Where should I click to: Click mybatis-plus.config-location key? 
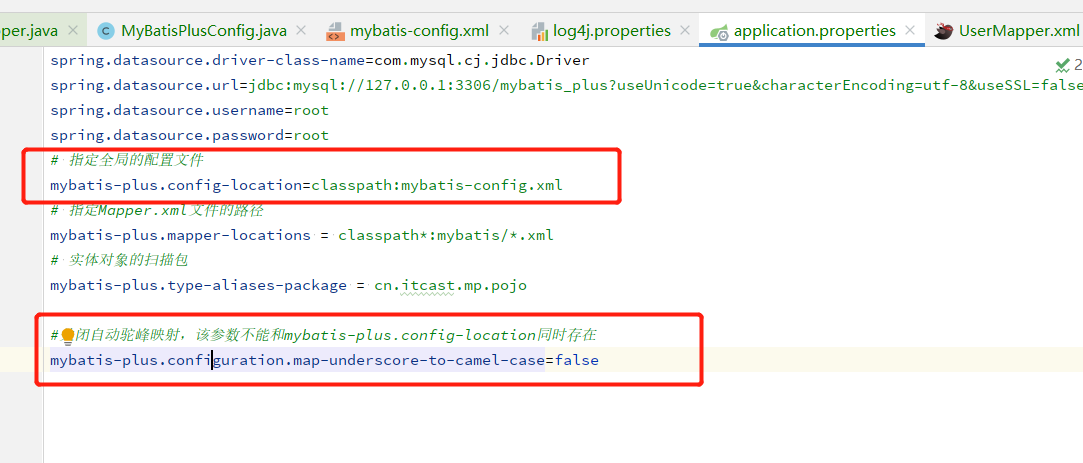[x=176, y=185]
